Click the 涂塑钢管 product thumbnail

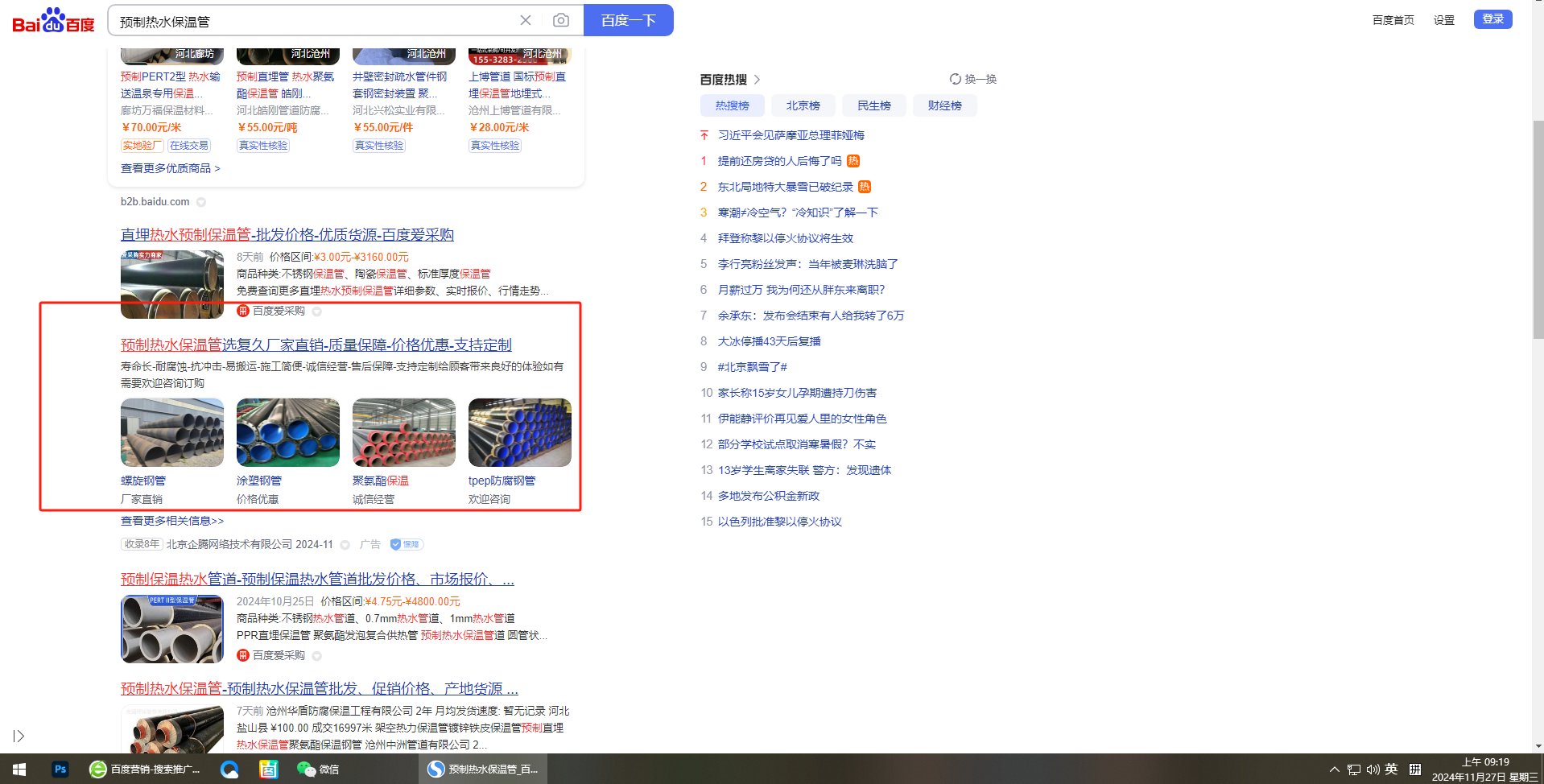(288, 432)
